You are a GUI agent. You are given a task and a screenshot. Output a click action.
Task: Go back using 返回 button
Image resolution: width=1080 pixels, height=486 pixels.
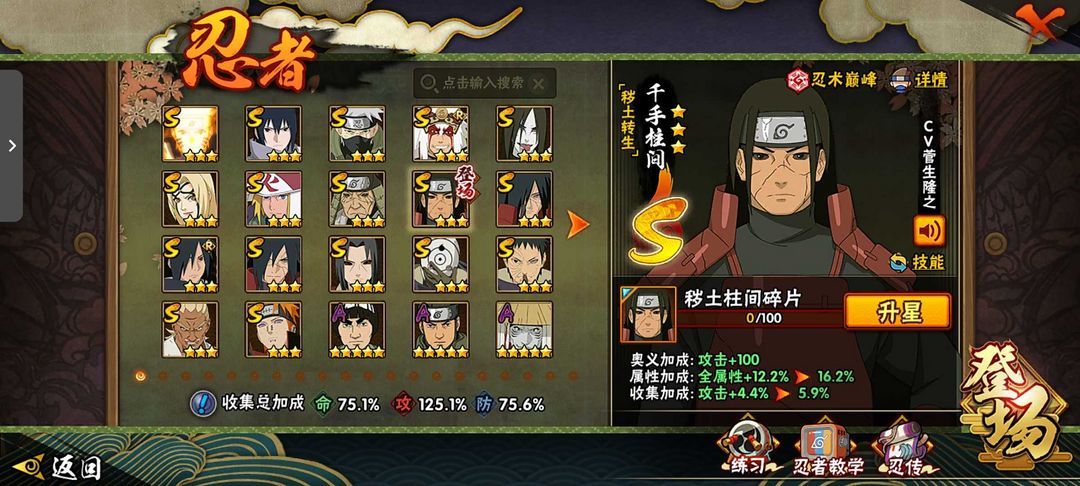58,468
